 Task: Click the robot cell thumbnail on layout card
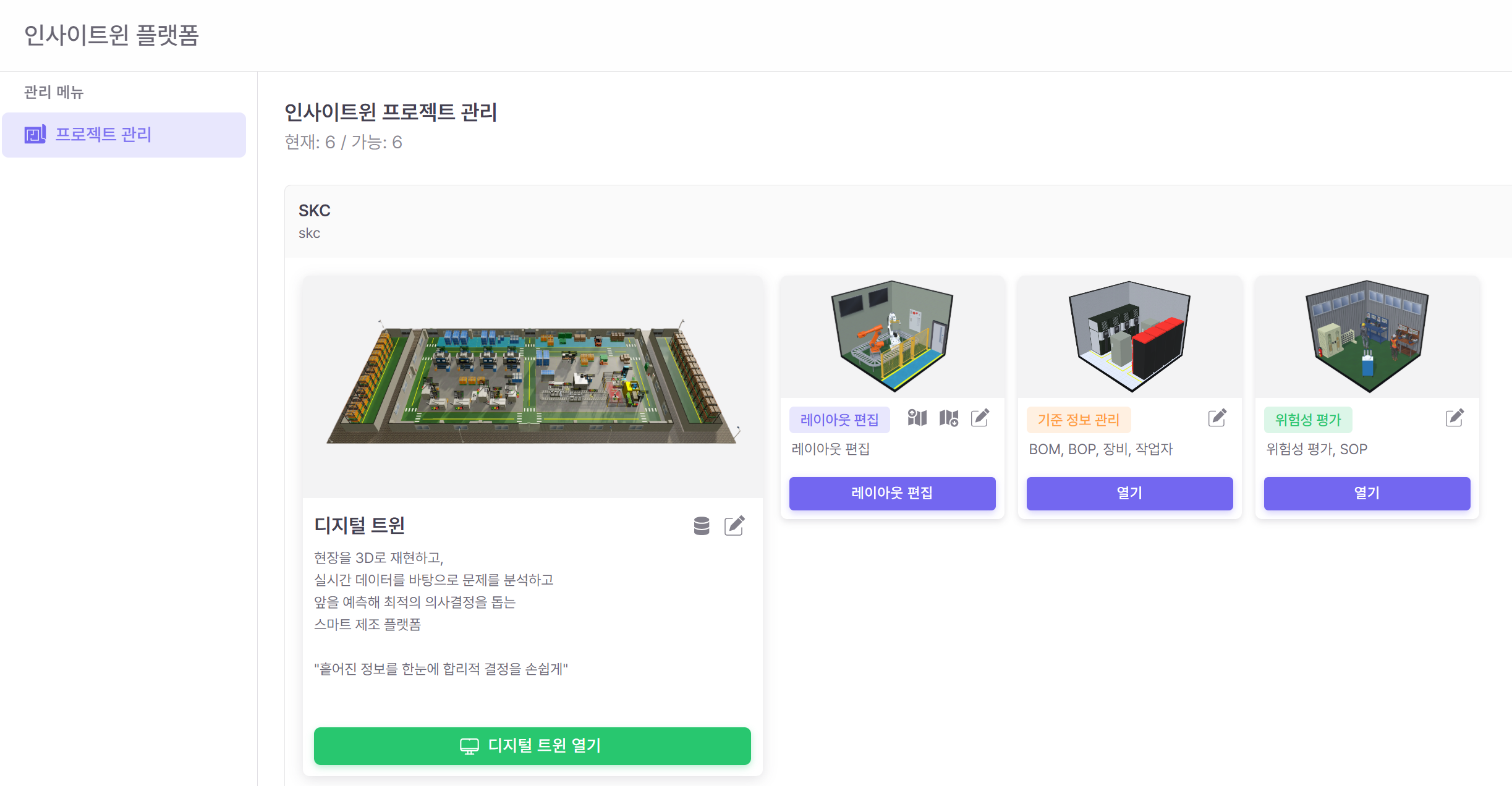pos(892,337)
